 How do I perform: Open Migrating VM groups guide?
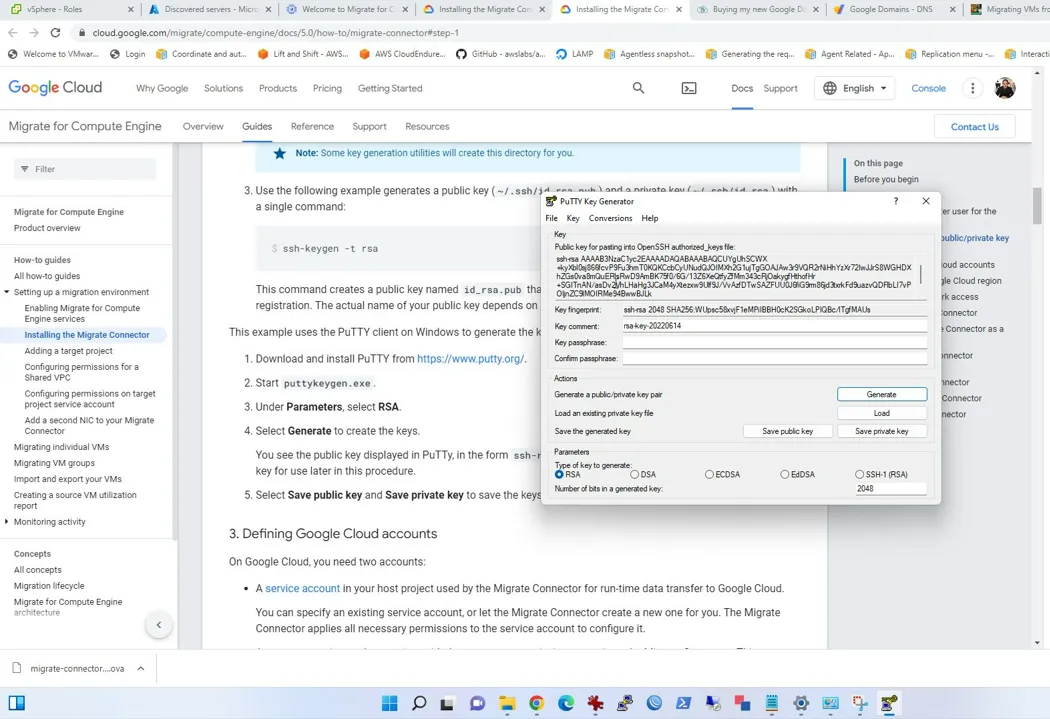tap(54, 463)
